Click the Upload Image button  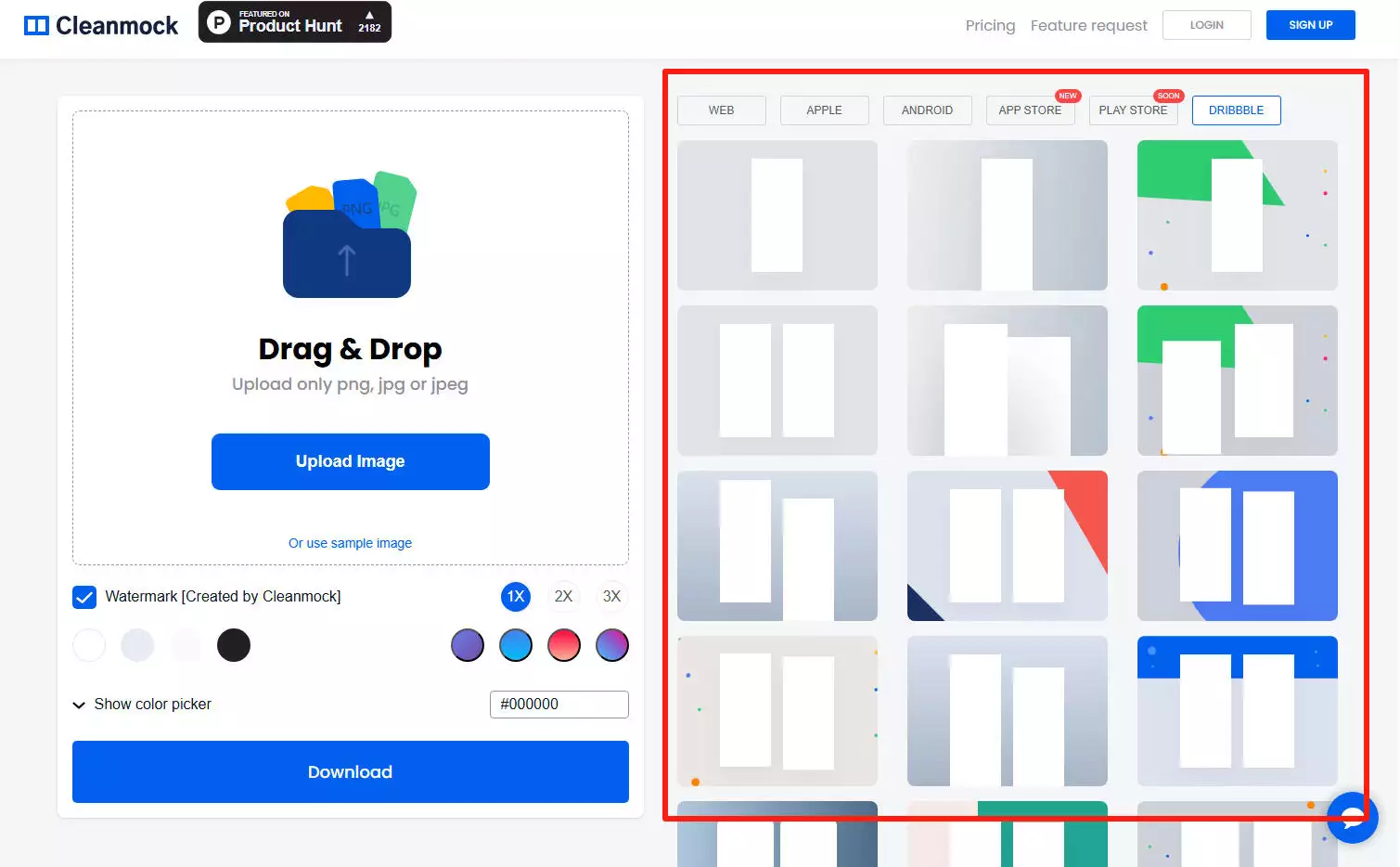tap(351, 461)
